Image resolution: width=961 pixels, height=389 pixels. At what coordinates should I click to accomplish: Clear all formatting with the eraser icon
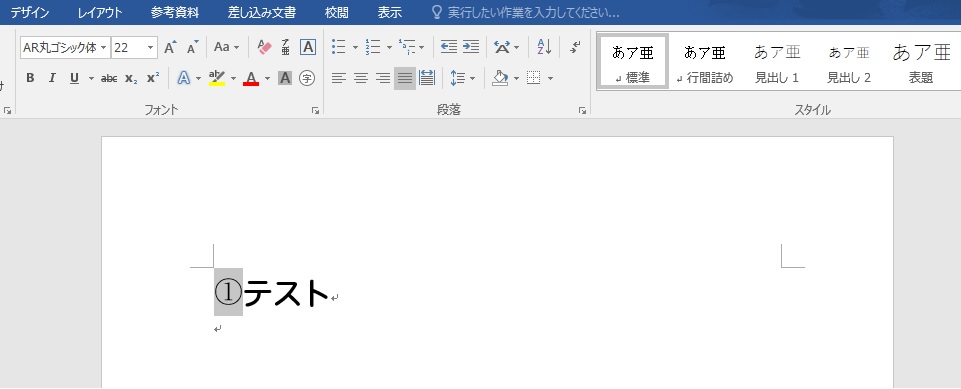coord(264,47)
